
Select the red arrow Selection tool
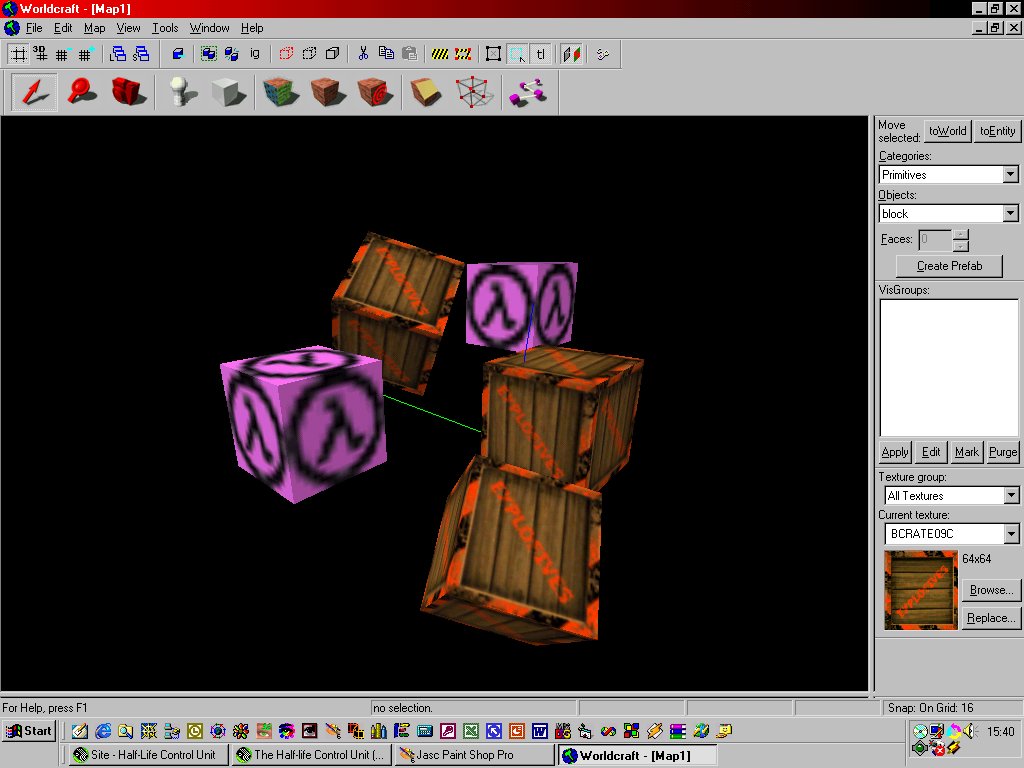34,92
